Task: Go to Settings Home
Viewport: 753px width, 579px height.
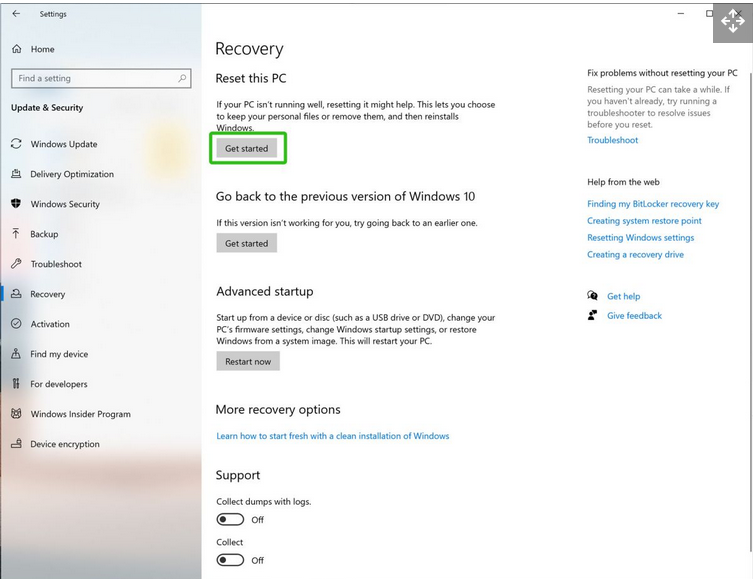Action: [42, 49]
